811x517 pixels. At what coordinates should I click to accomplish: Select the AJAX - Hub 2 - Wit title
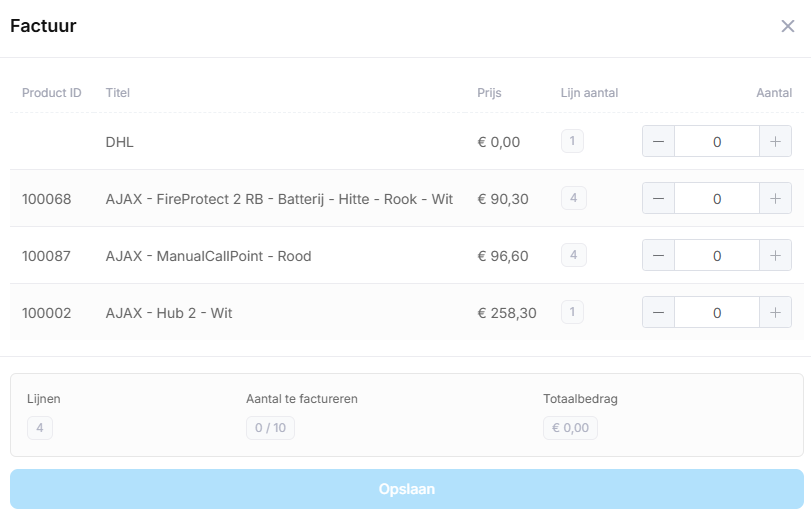pyautogui.click(x=169, y=313)
